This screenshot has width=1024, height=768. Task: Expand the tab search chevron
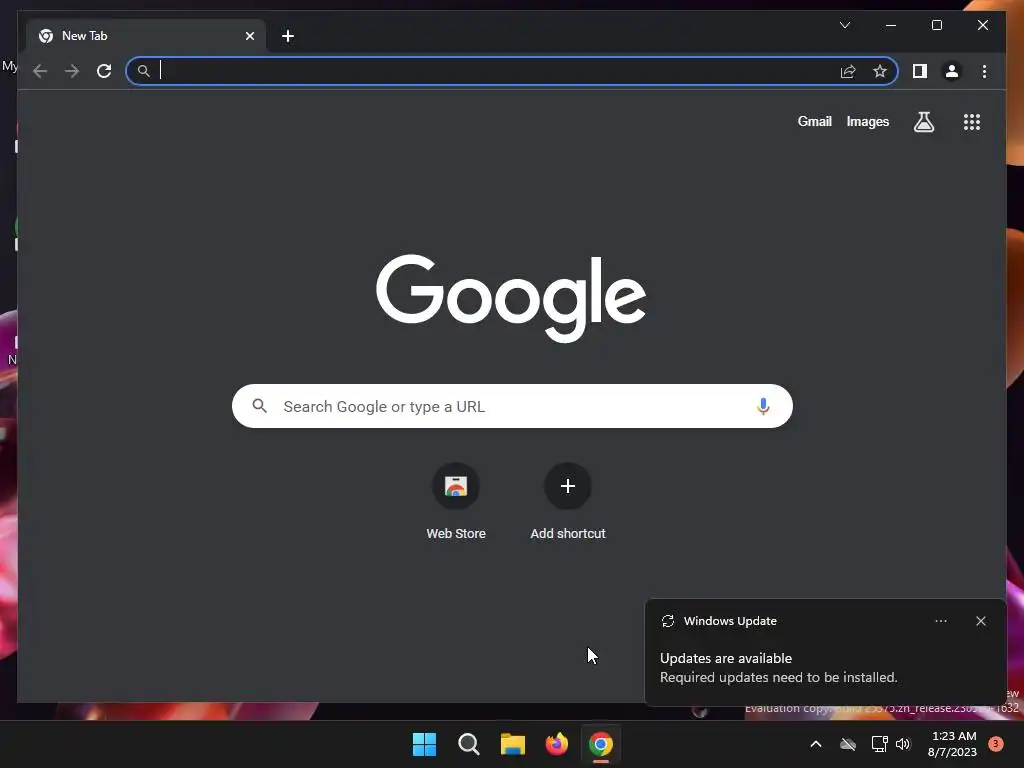click(x=844, y=25)
